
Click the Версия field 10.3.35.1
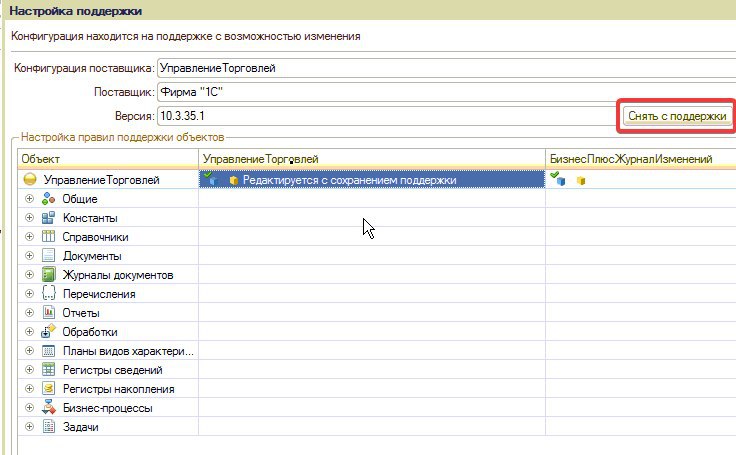(x=386, y=116)
